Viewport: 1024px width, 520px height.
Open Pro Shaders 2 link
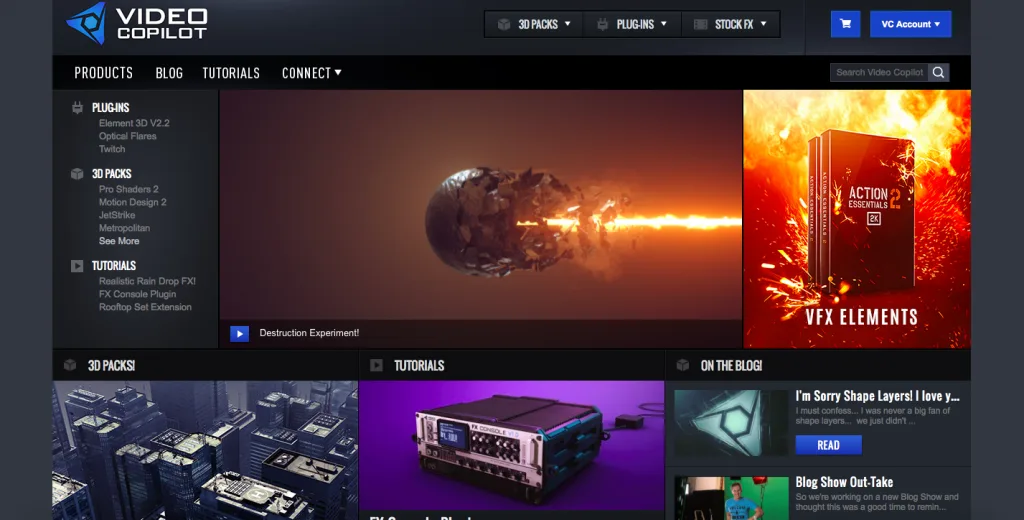[x=129, y=189]
